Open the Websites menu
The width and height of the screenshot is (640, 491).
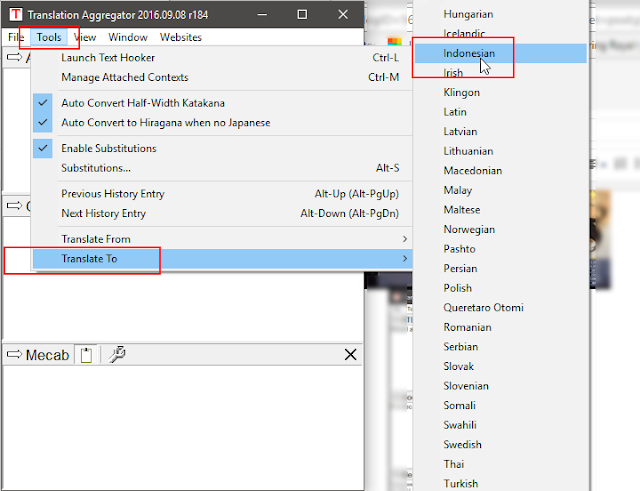point(181,37)
